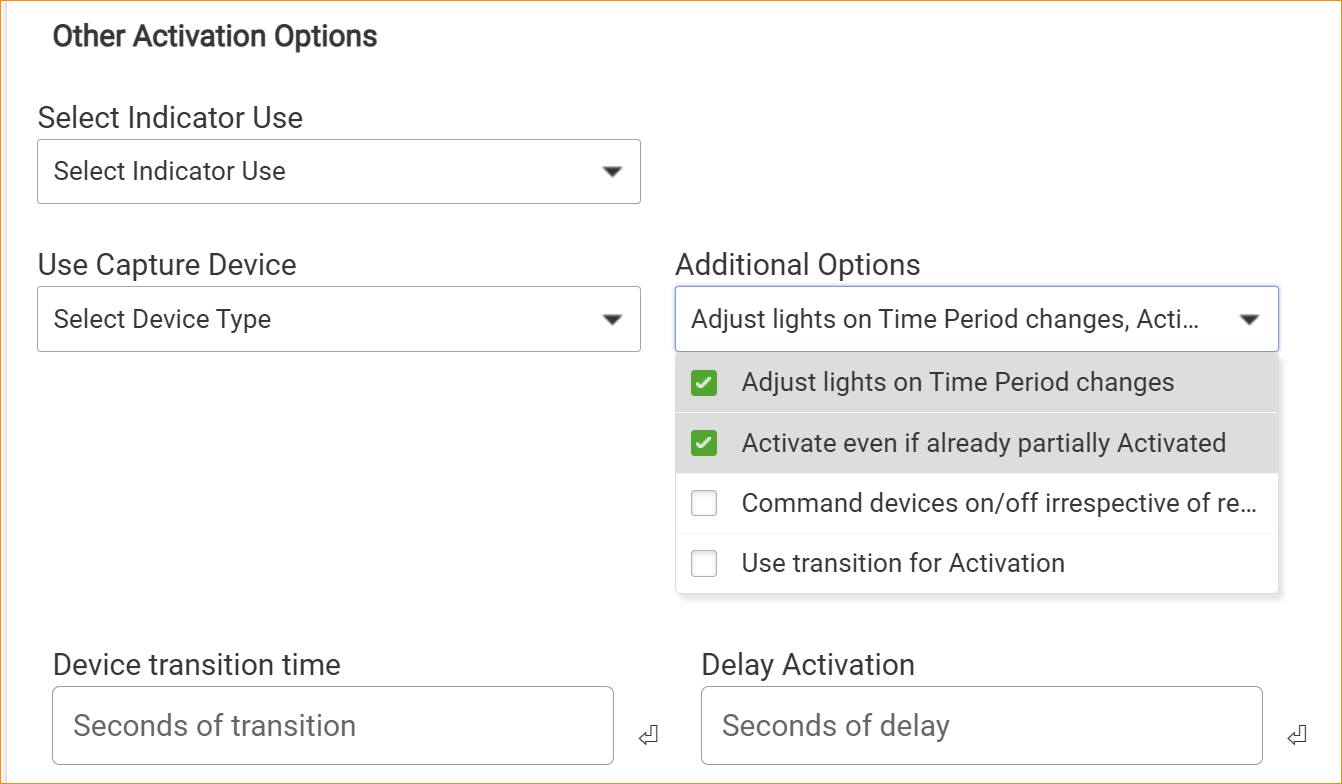Viewport: 1342px width, 784px height.
Task: Click the arrow on Select Indicator Use dropdown
Action: point(612,172)
